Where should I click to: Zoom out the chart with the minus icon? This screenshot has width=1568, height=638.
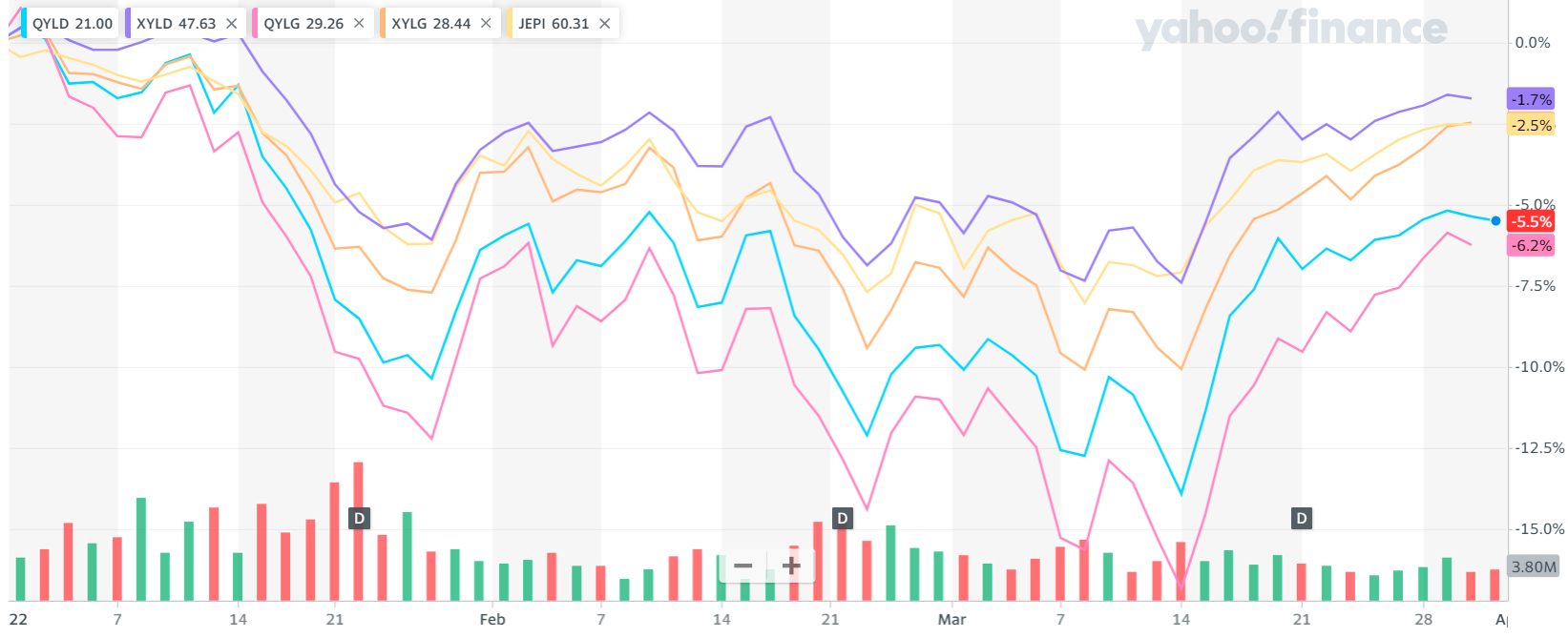click(x=743, y=566)
